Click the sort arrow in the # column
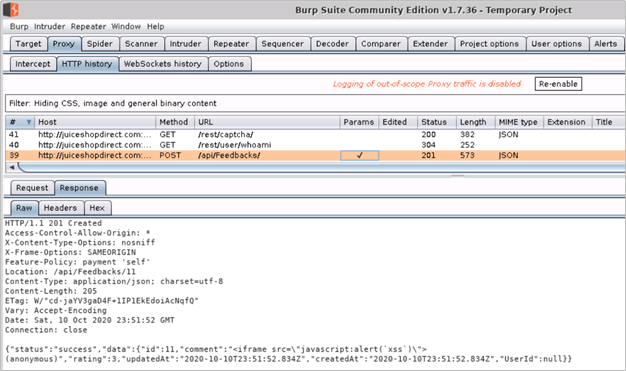Image resolution: width=626 pixels, height=371 pixels. (x=29, y=122)
